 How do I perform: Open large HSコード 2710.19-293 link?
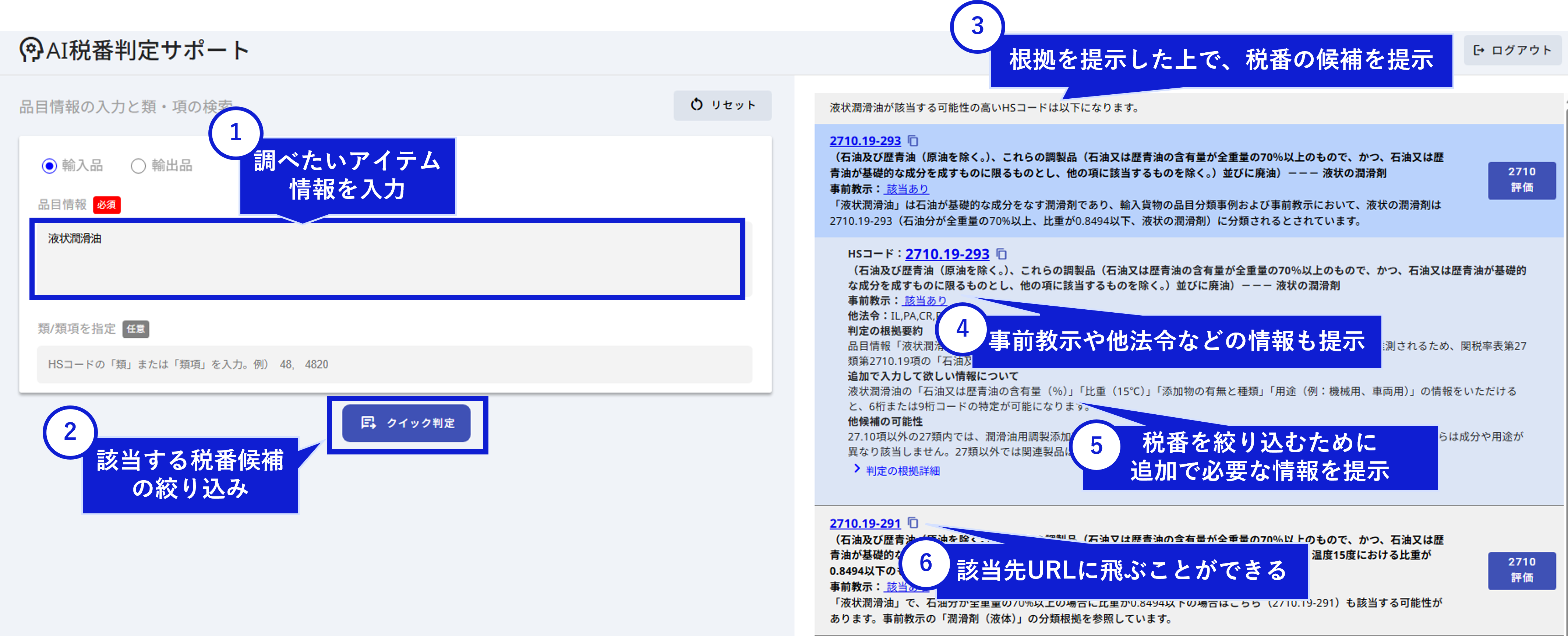[947, 254]
